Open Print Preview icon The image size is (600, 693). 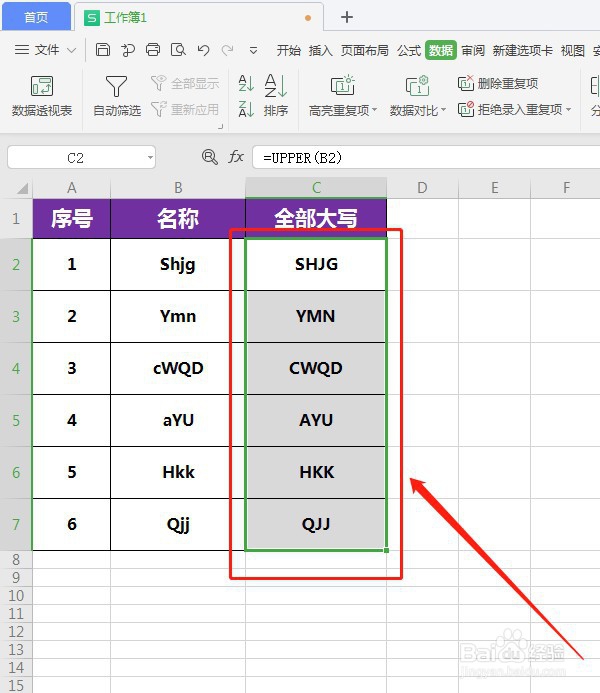(178, 50)
